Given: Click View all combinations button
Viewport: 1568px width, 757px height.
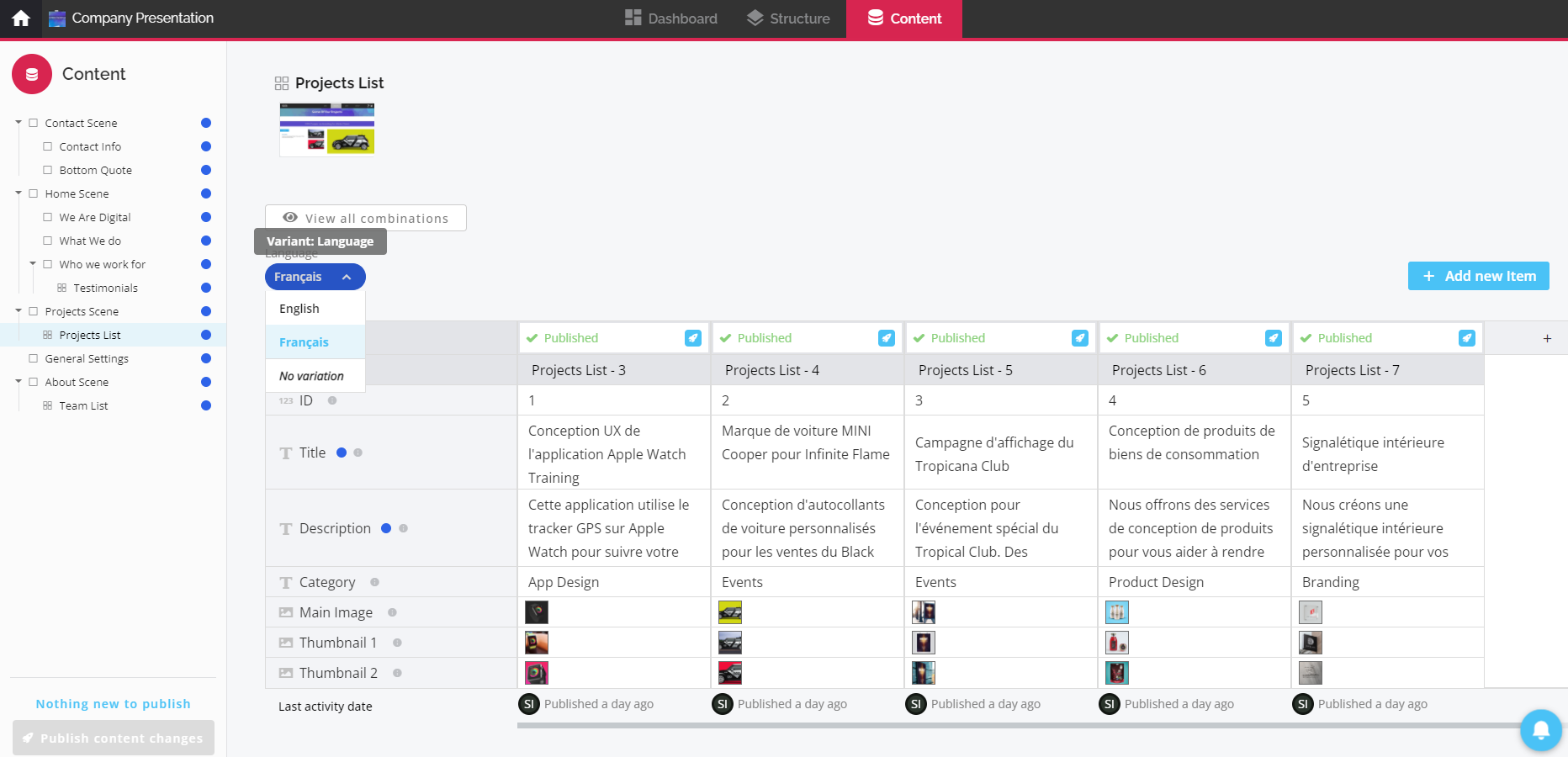Looking at the screenshot, I should [x=366, y=218].
